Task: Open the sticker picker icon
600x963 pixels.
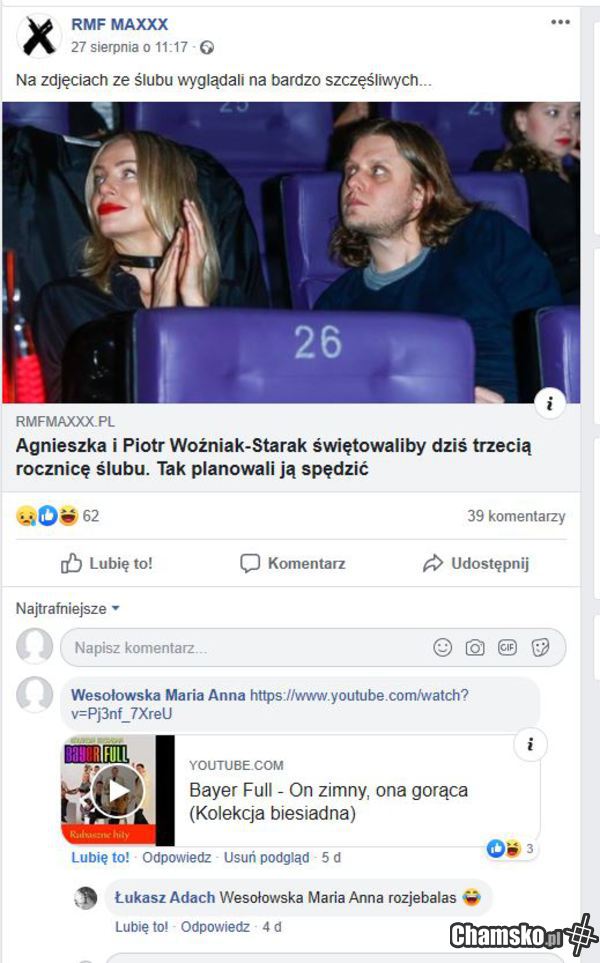Action: tap(540, 647)
